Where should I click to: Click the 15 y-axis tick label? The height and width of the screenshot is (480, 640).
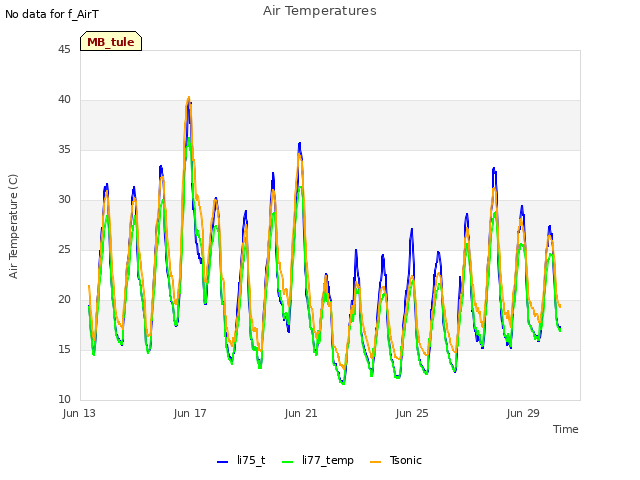point(64,349)
